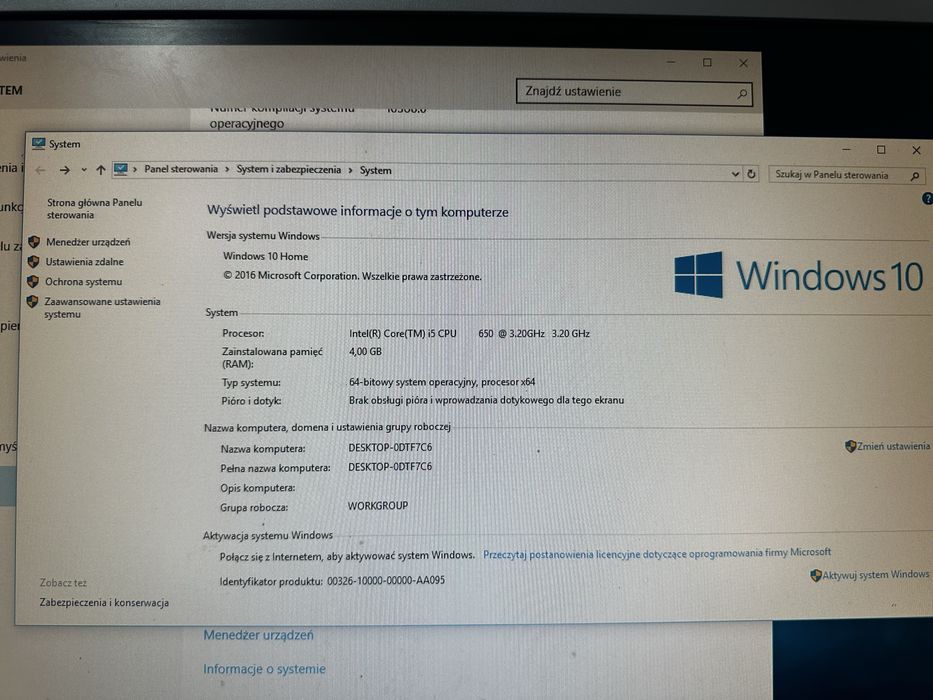Open Menedżer urządzeń link in Settings window
933x700 pixels.
[x=258, y=635]
